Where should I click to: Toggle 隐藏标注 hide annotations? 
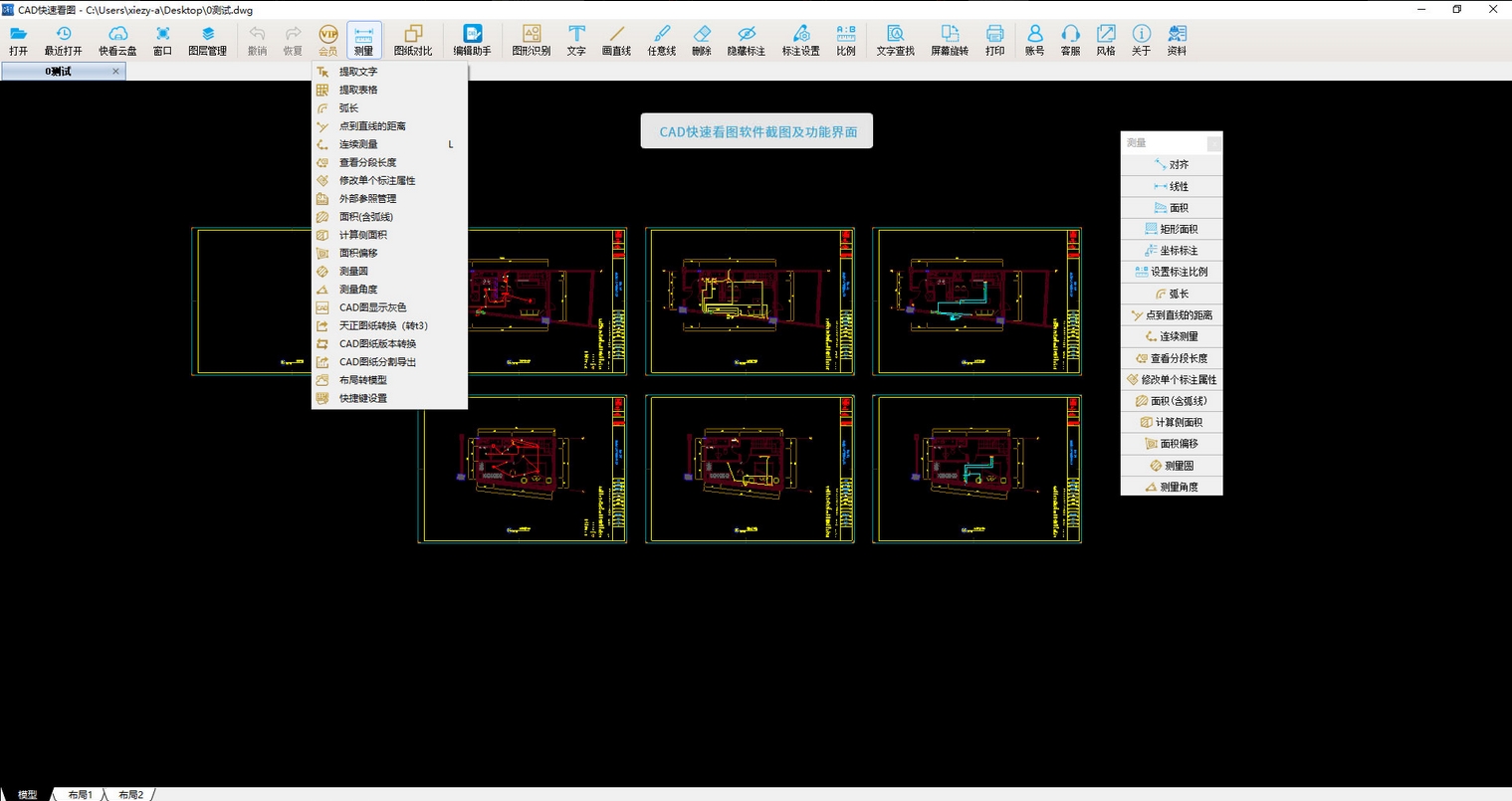(746, 41)
